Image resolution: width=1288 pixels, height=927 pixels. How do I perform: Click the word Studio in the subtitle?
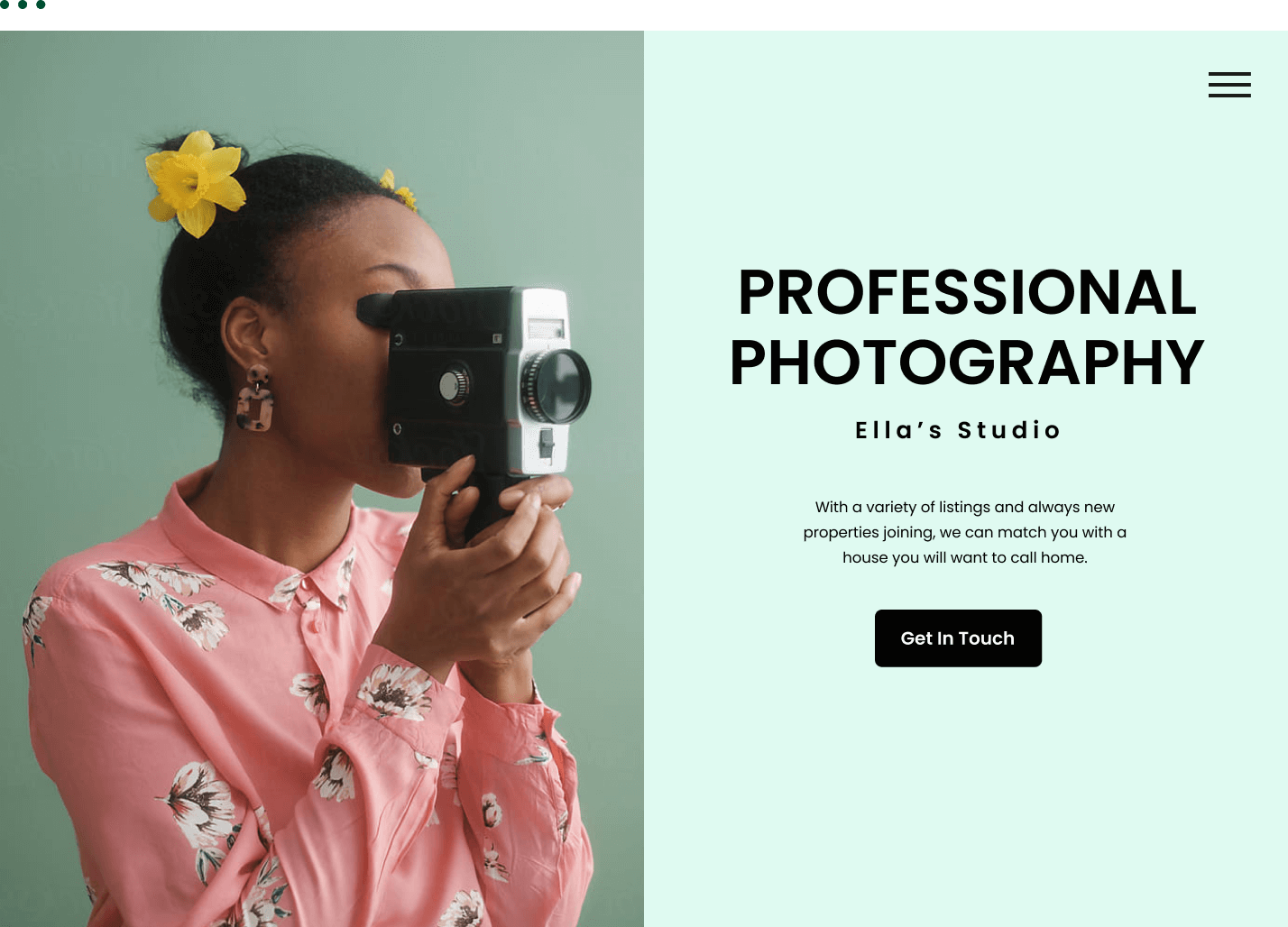tap(1009, 430)
